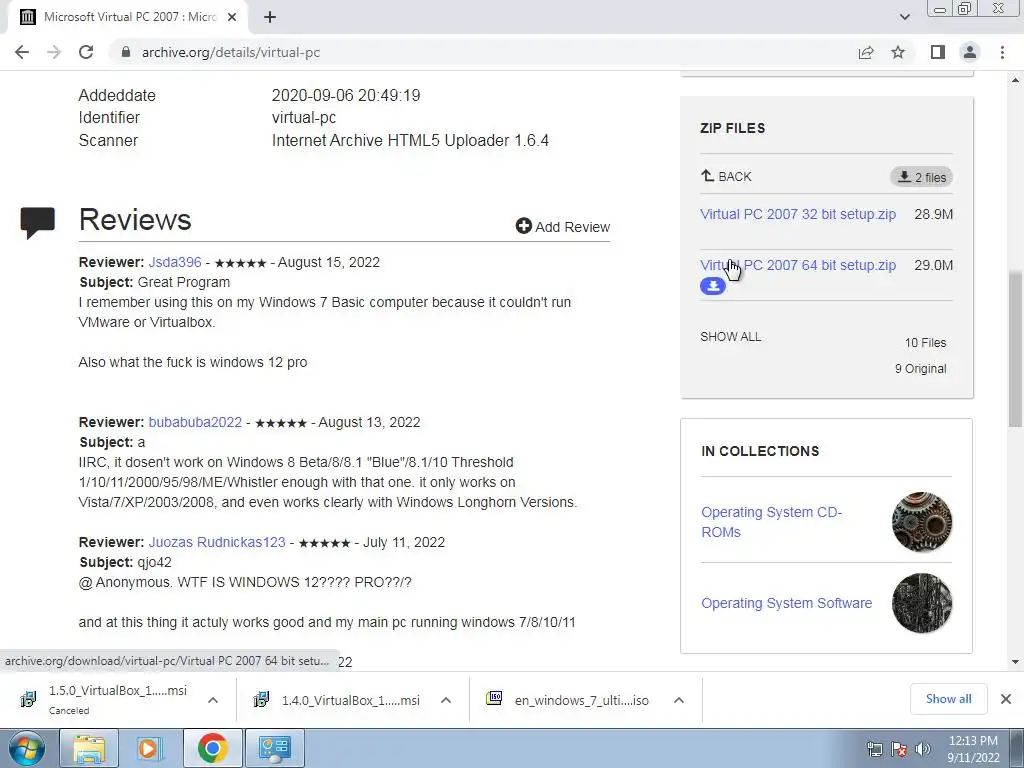Download all via the 2 files button

pyautogui.click(x=921, y=177)
